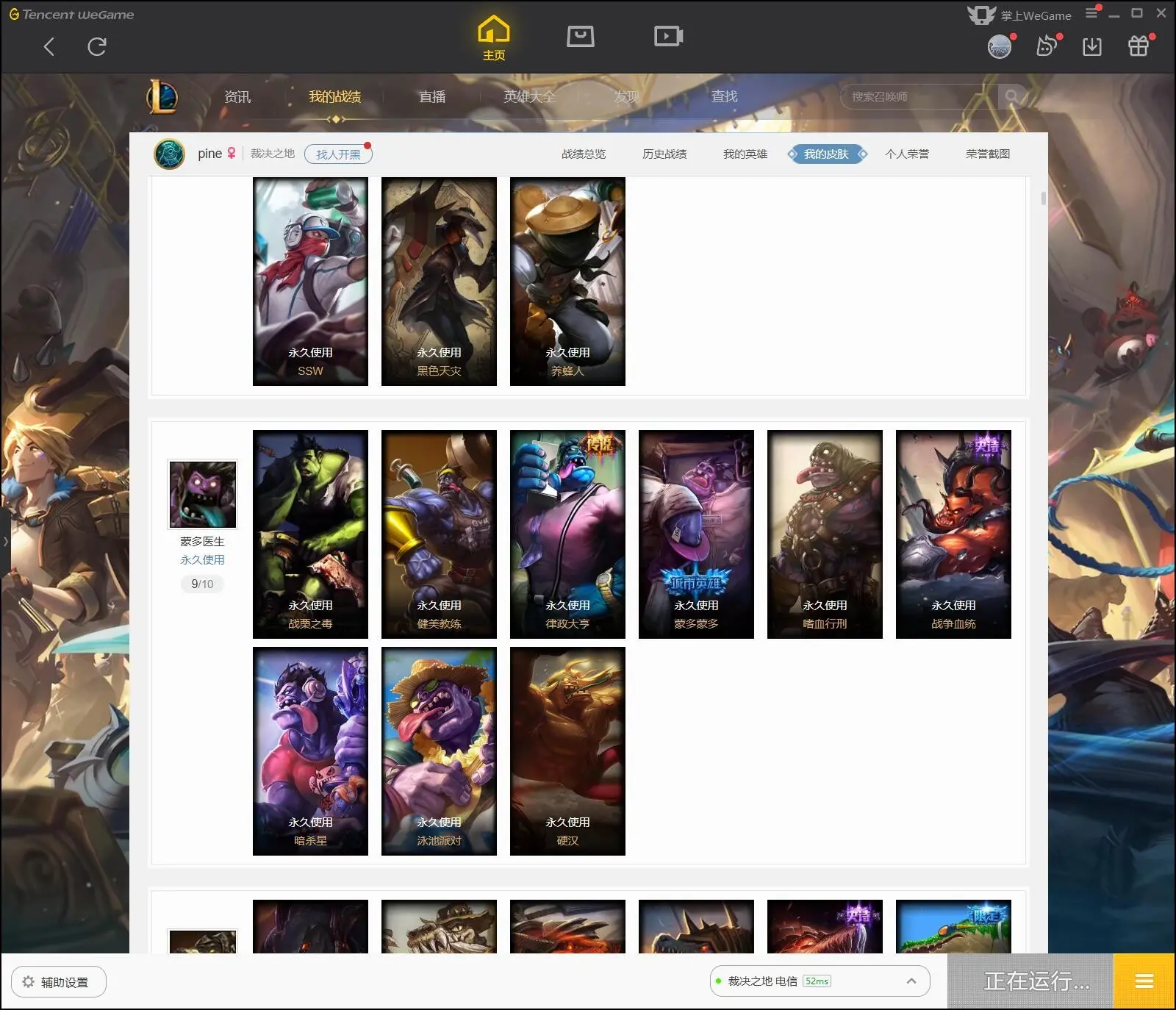
Task: Expand the left sidebar arrow handle
Action: (x=5, y=542)
